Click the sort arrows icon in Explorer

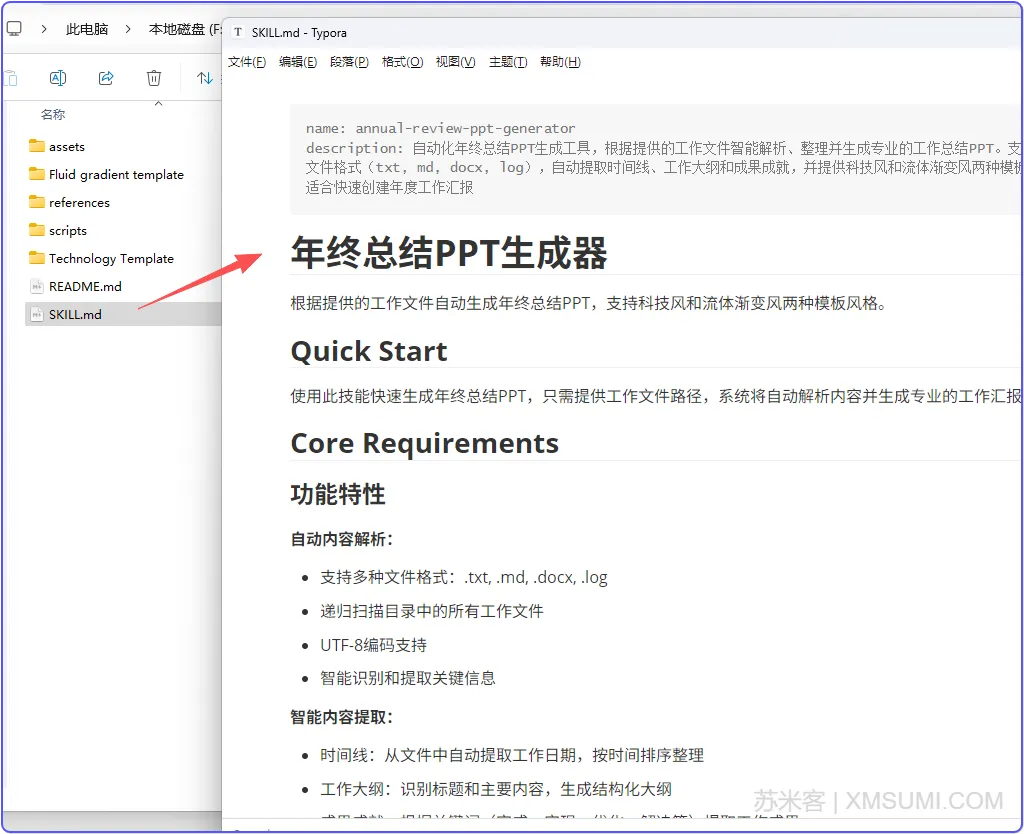[204, 78]
